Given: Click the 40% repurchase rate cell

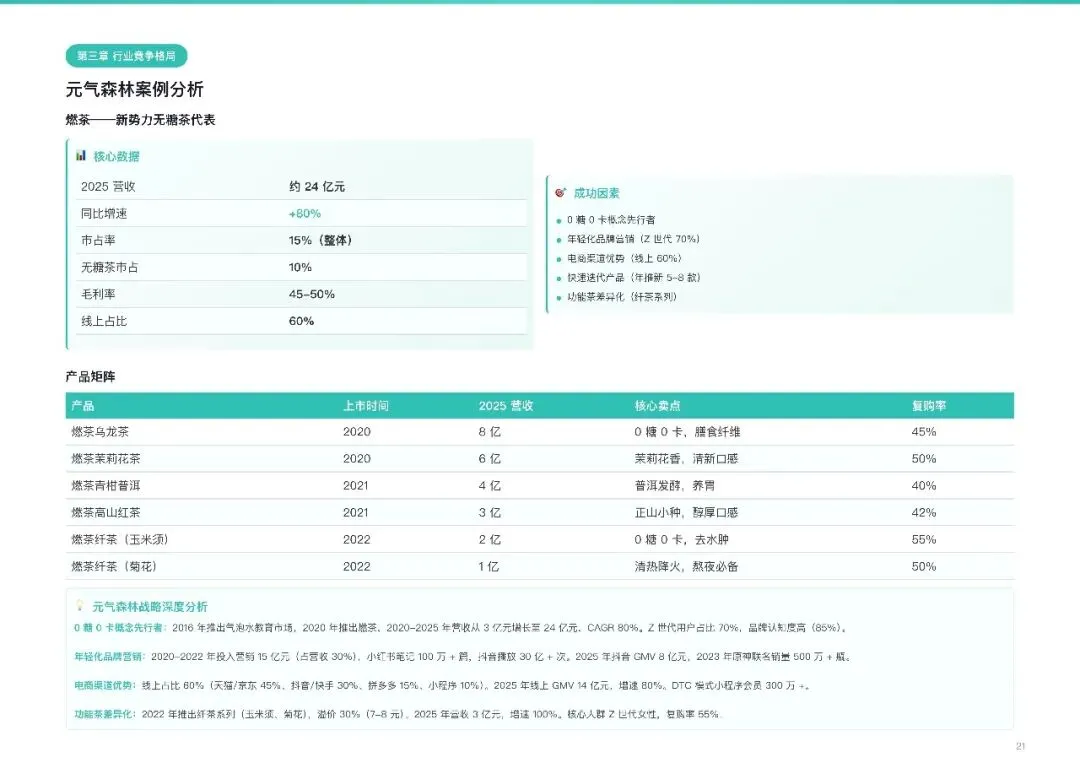Looking at the screenshot, I should pyautogui.click(x=924, y=485).
